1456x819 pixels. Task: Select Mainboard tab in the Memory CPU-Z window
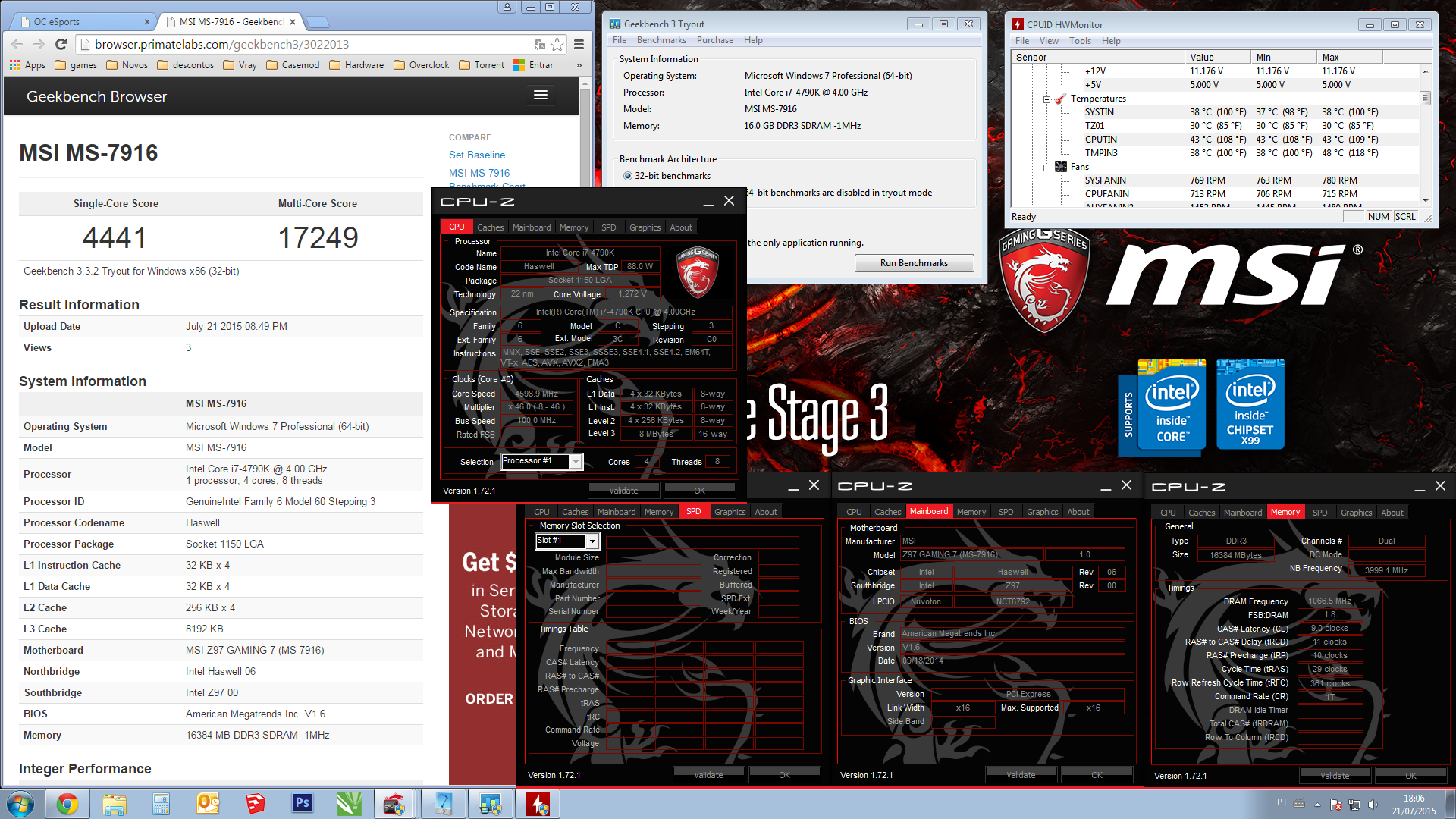click(x=1243, y=513)
